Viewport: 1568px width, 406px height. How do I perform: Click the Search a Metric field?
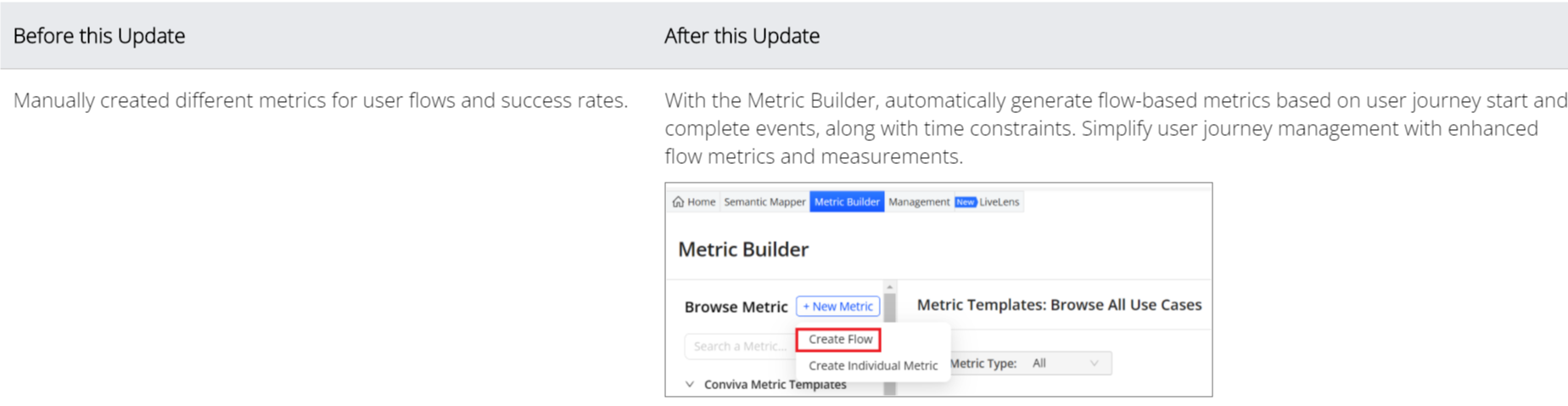click(x=738, y=347)
